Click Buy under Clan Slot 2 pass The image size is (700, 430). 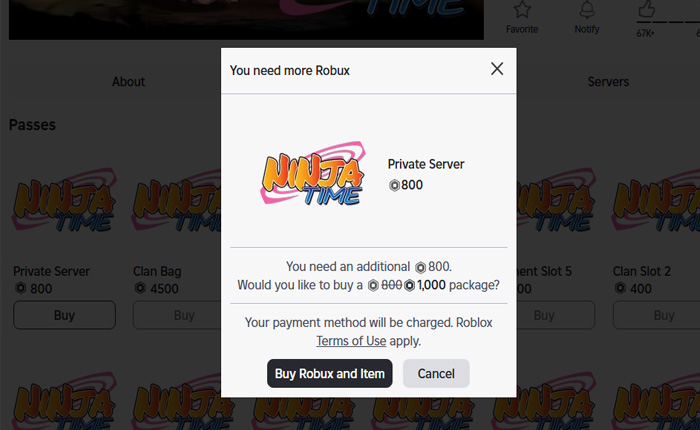coord(663,315)
